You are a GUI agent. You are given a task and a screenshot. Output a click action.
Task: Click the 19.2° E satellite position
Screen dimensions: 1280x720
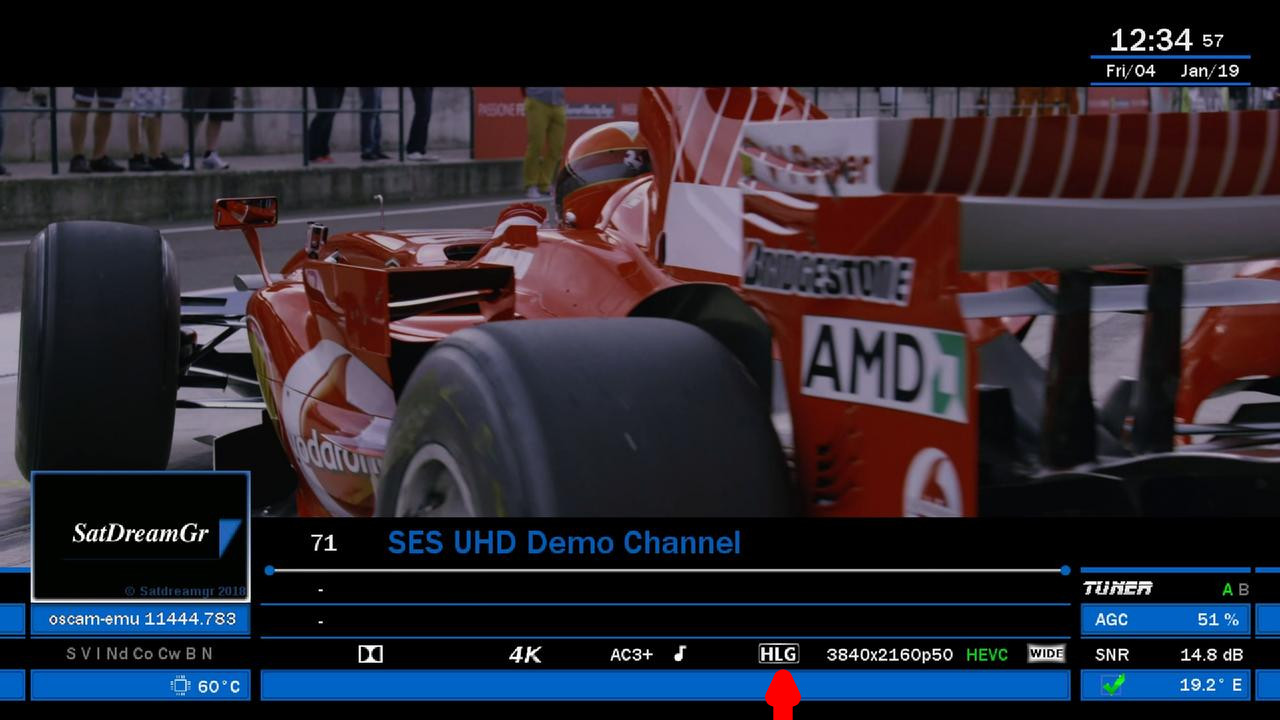coord(1211,685)
